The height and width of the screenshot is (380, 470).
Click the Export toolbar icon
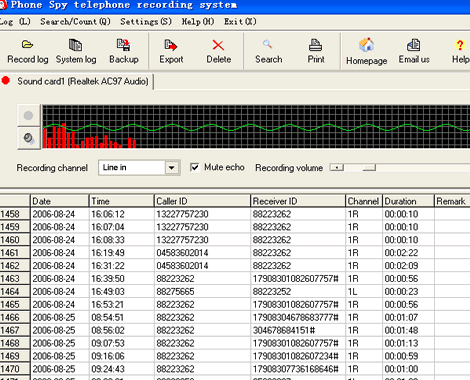[171, 45]
